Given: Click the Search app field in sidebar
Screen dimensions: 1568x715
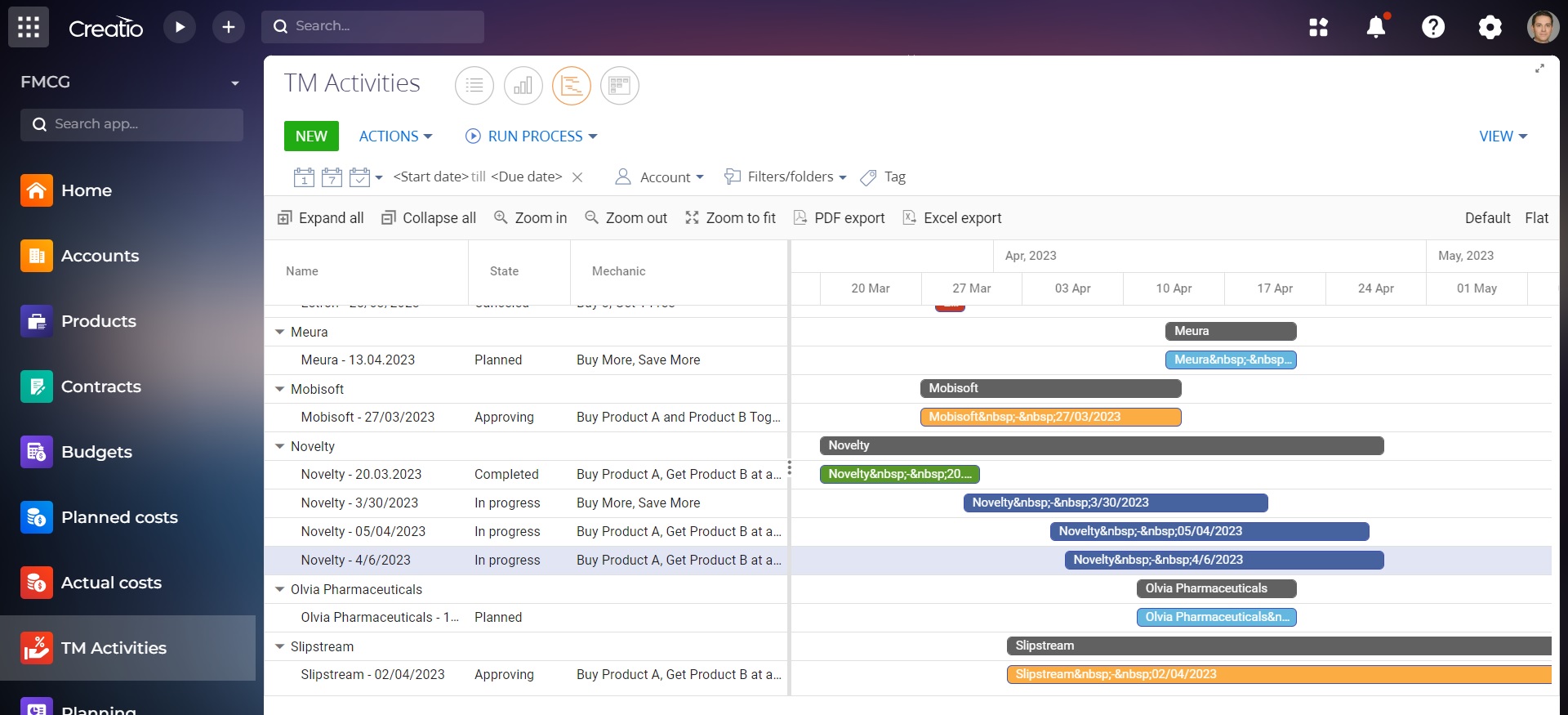Looking at the screenshot, I should [131, 125].
